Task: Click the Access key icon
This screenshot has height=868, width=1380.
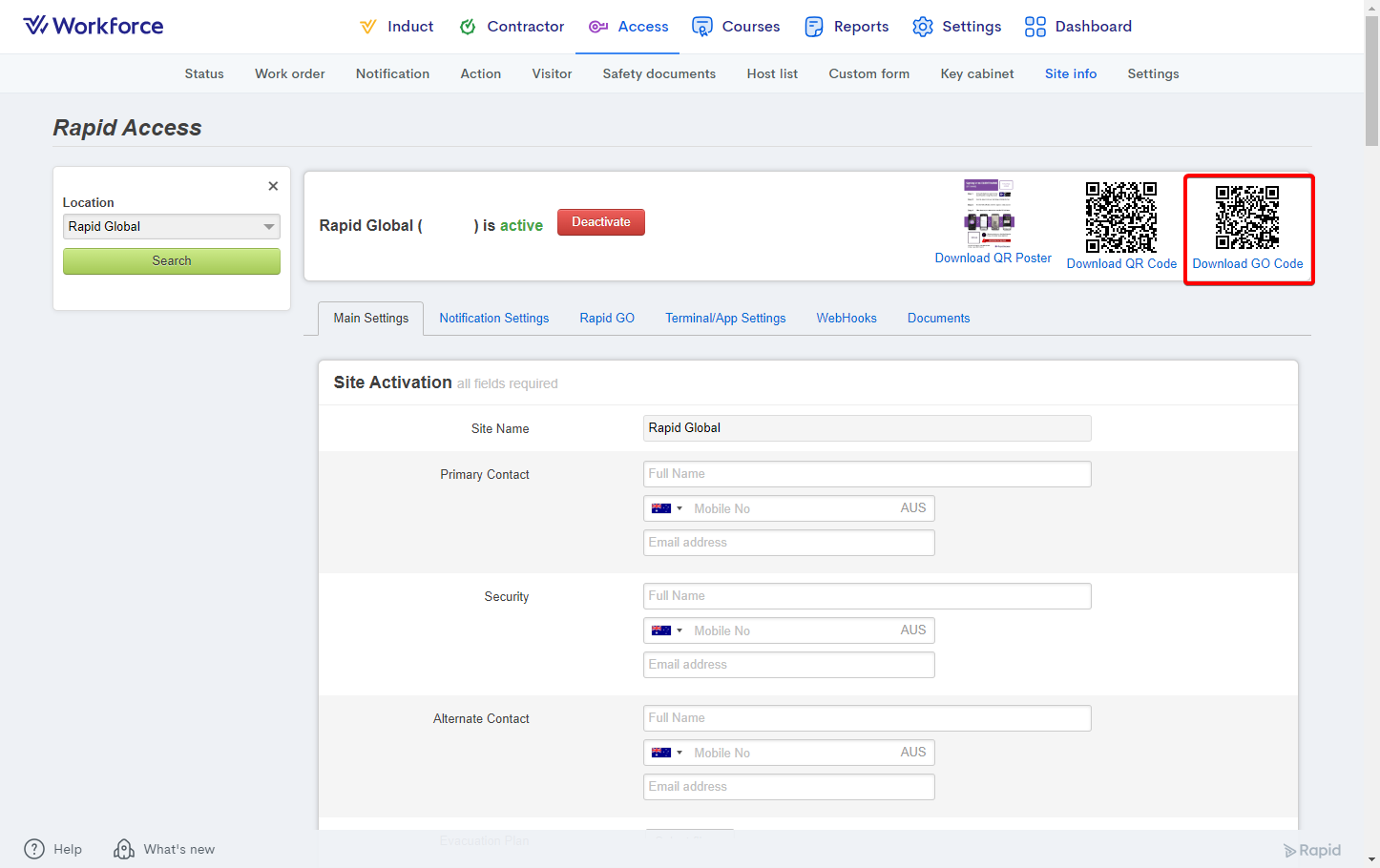Action: coord(598,27)
